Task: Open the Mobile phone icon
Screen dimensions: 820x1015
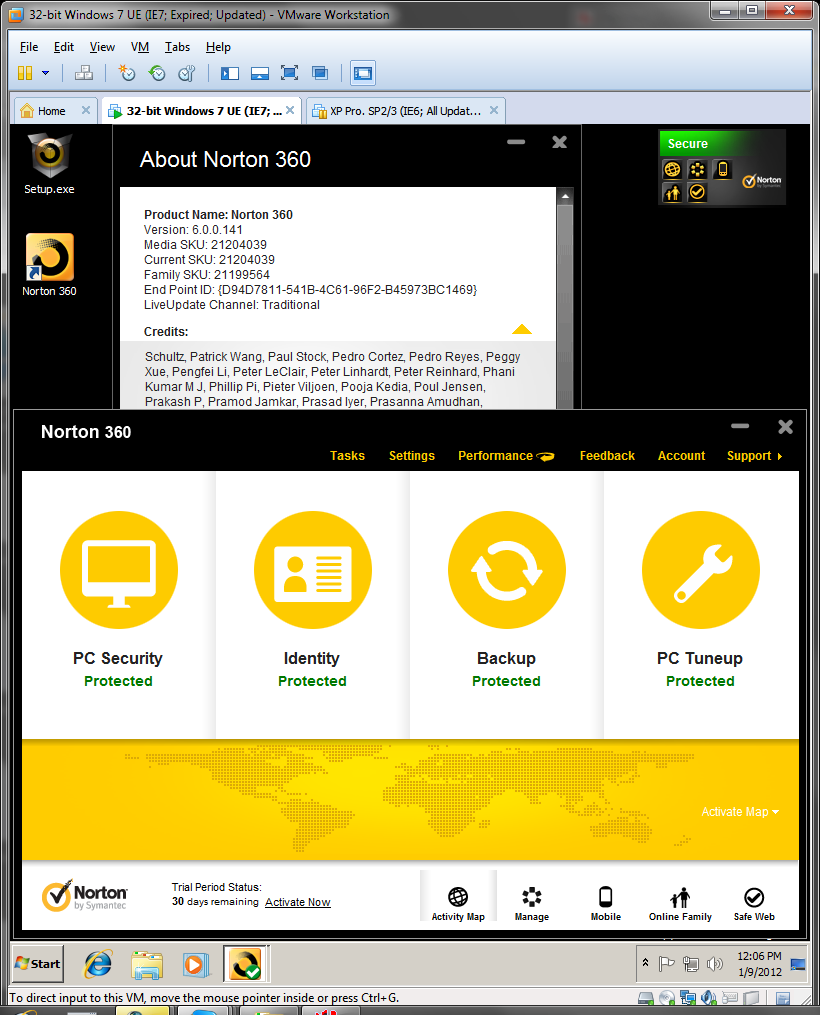Action: (x=605, y=897)
